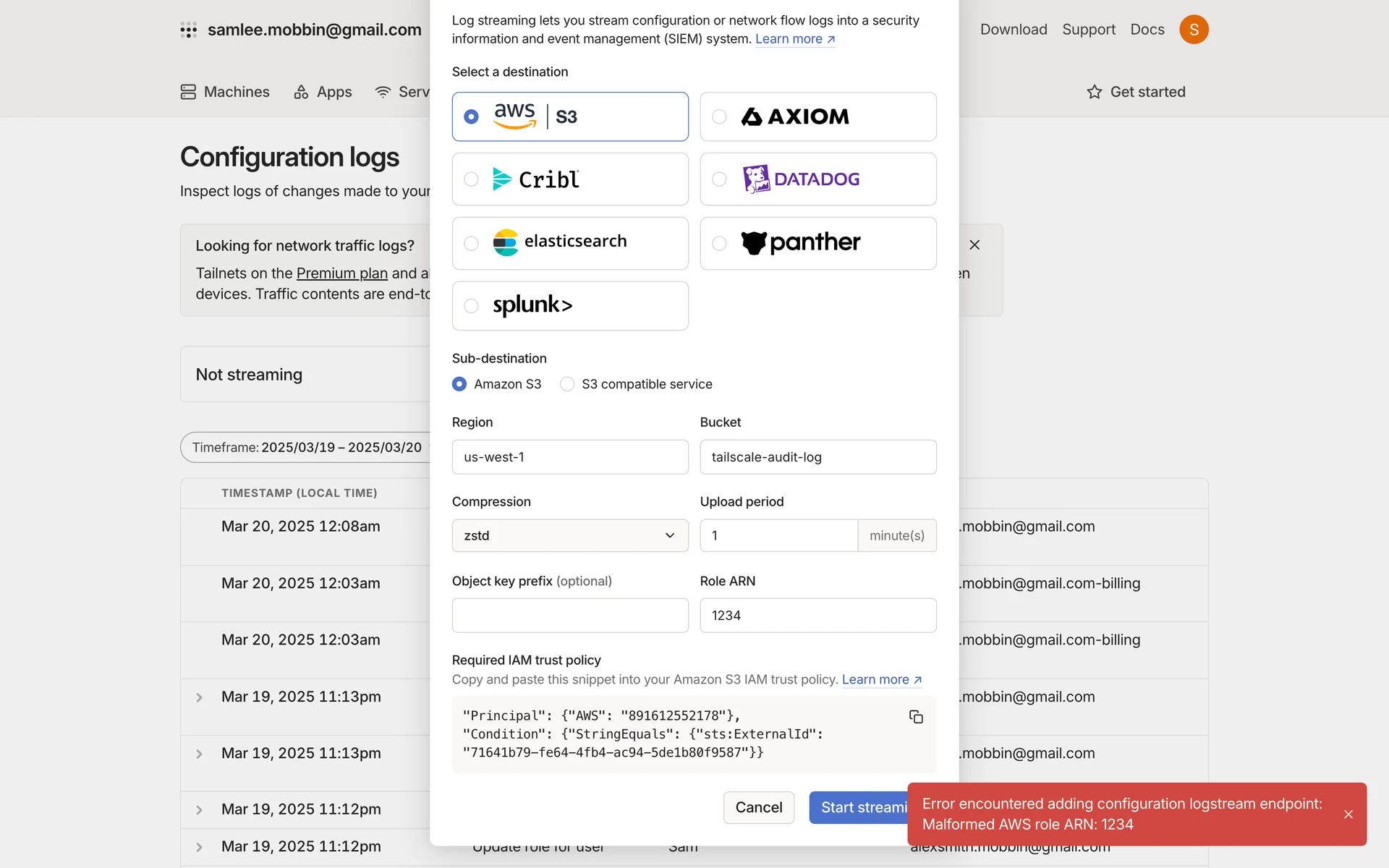Open the Support link in header
This screenshot has height=868, width=1389.
pos(1088,30)
